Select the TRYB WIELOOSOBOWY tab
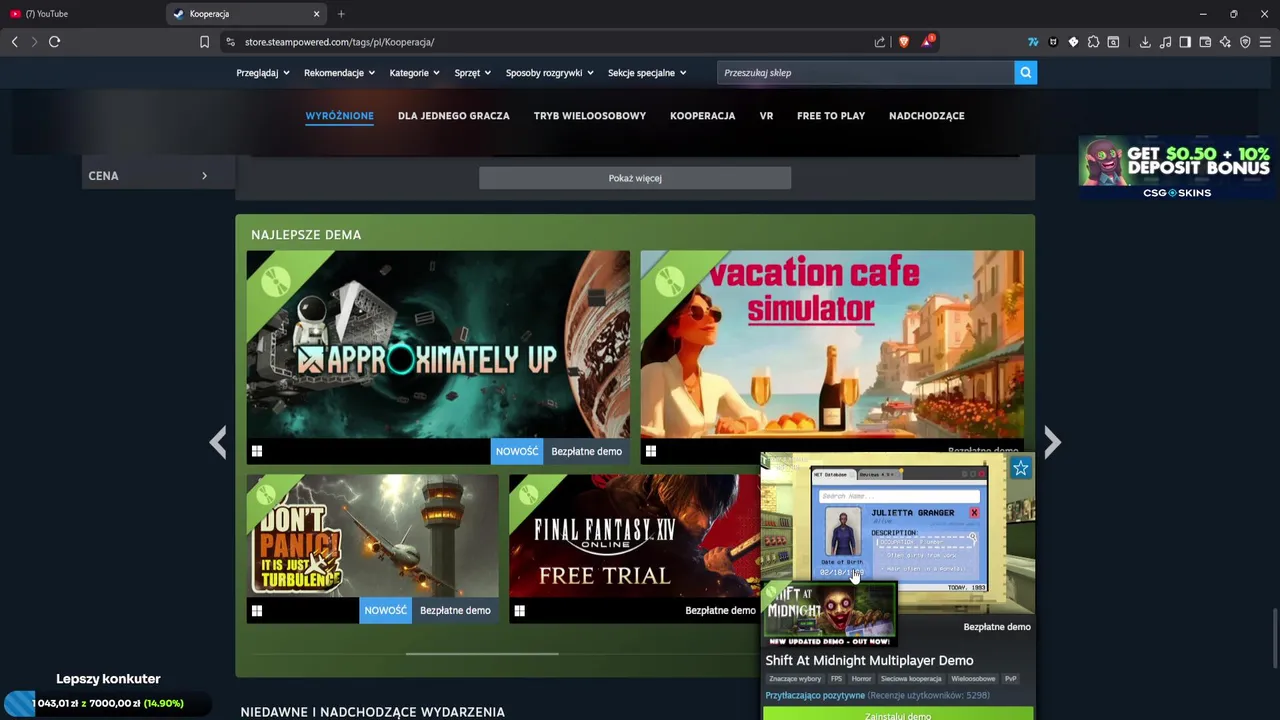This screenshot has width=1280, height=720. 590,116
